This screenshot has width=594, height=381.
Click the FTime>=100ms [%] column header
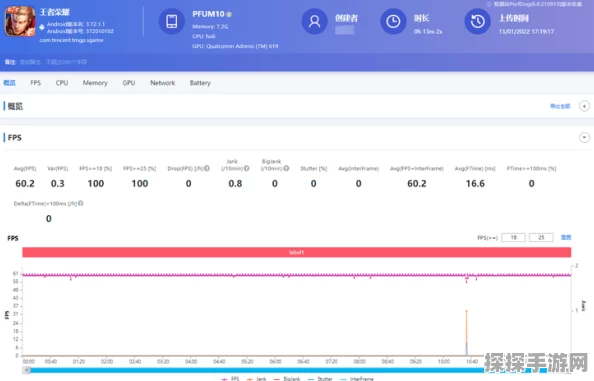pos(531,169)
